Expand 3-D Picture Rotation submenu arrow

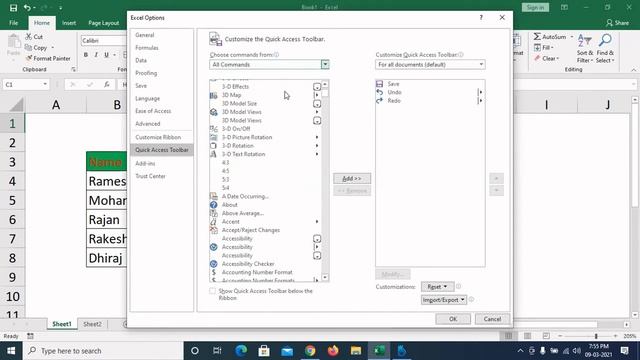click(x=317, y=138)
